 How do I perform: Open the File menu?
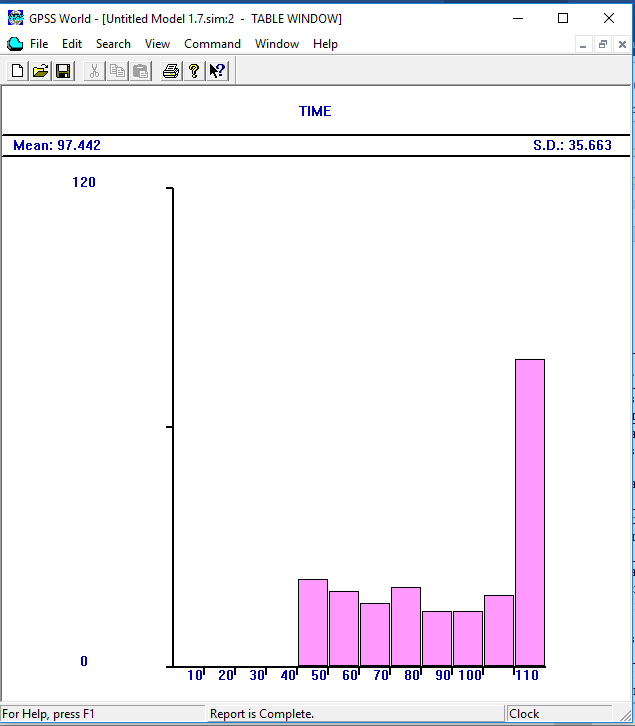pos(39,44)
